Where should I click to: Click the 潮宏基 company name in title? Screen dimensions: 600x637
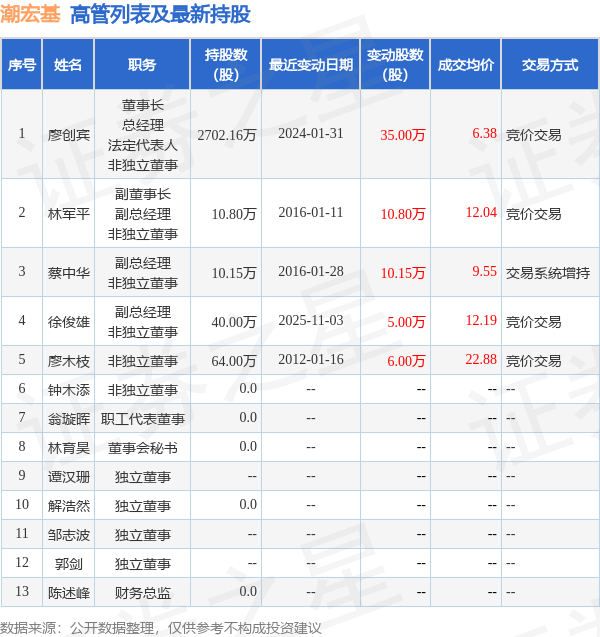(30, 14)
